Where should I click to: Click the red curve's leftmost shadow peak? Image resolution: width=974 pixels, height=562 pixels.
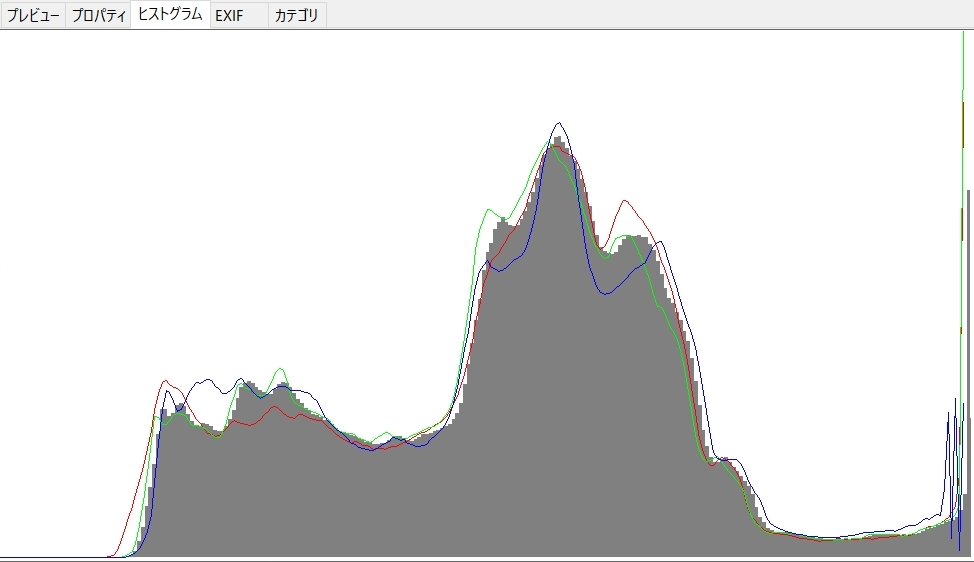[x=167, y=381]
